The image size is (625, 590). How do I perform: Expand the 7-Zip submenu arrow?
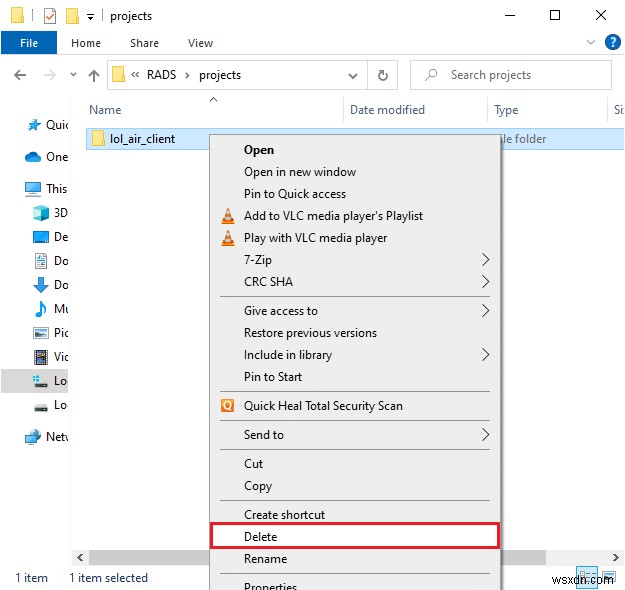click(485, 260)
